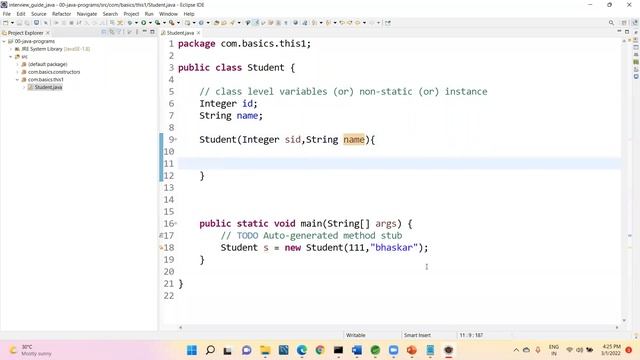Open the Refactor menu

point(62,14)
